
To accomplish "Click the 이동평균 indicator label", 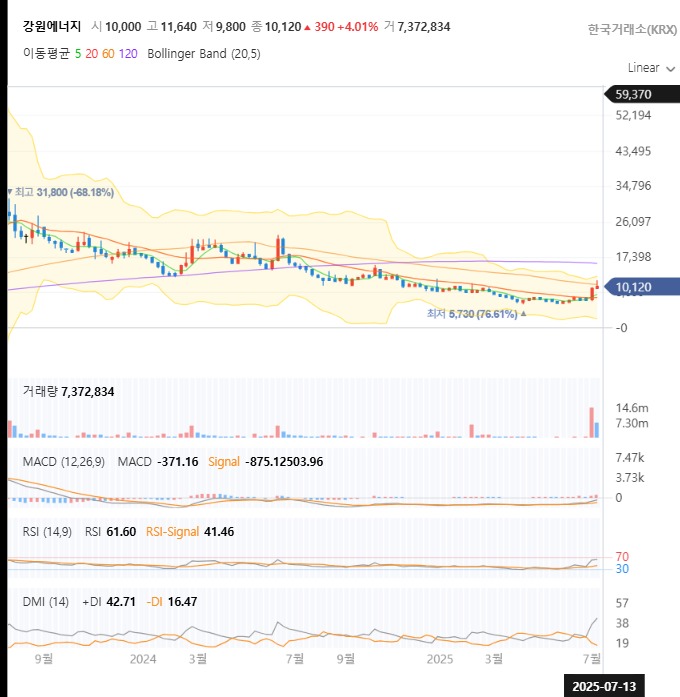I will click(x=46, y=54).
